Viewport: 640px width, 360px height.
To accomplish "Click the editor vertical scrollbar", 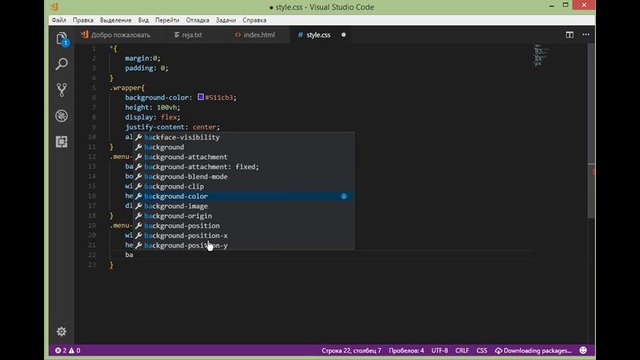I will [591, 131].
